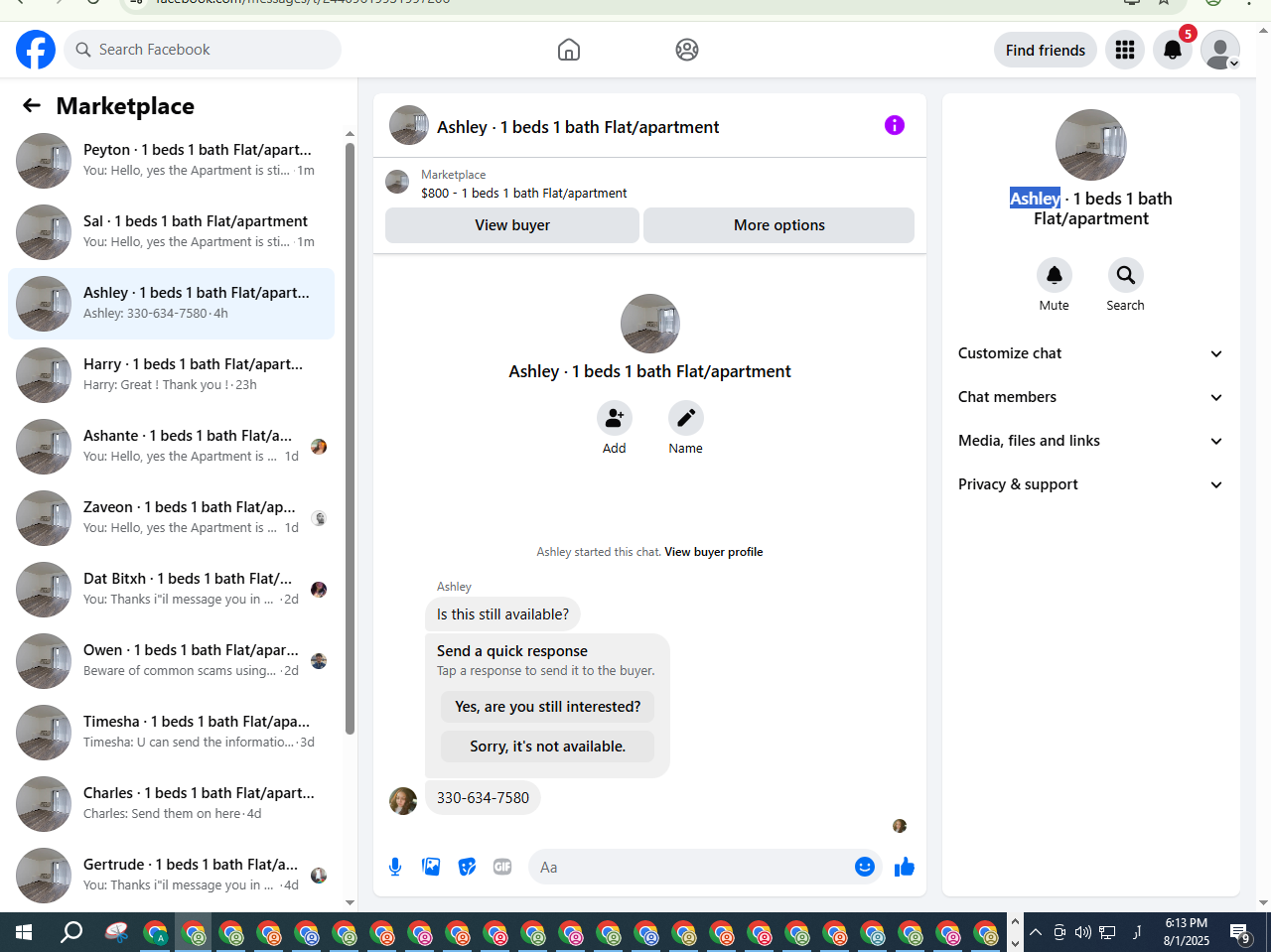Mute the conversation with bell icon

(1055, 275)
